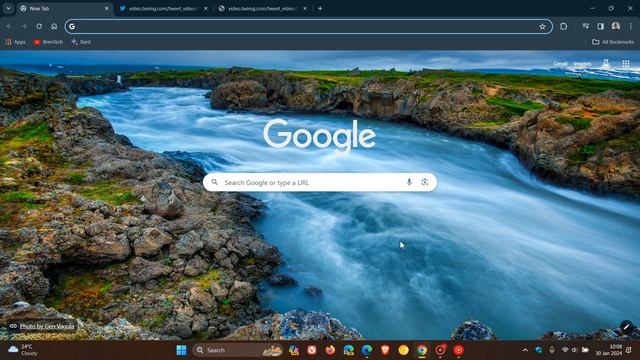
Task: Expand the tab search dropdown arrow
Action: pos(8,8)
